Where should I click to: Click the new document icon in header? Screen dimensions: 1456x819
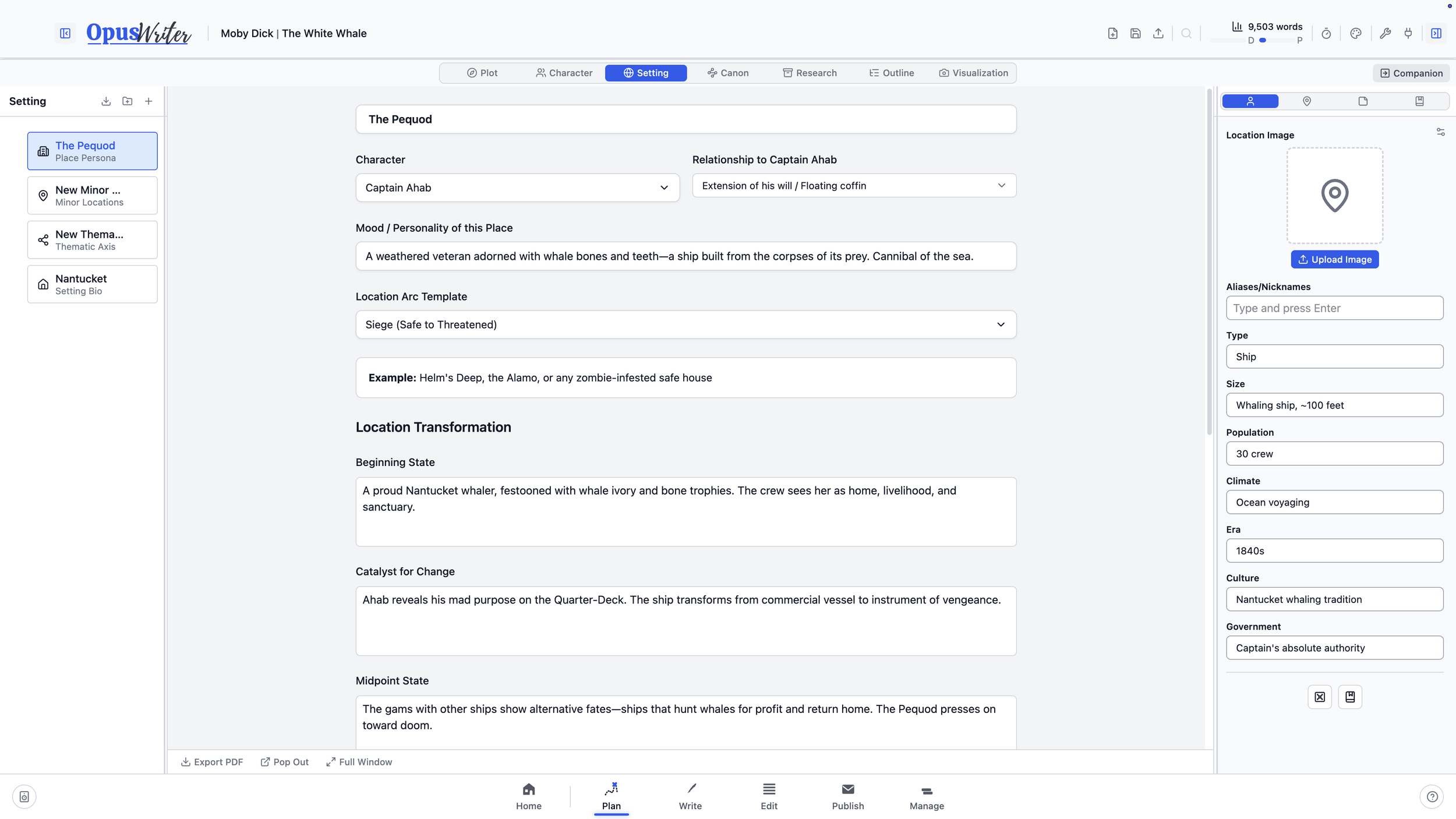point(1112,33)
